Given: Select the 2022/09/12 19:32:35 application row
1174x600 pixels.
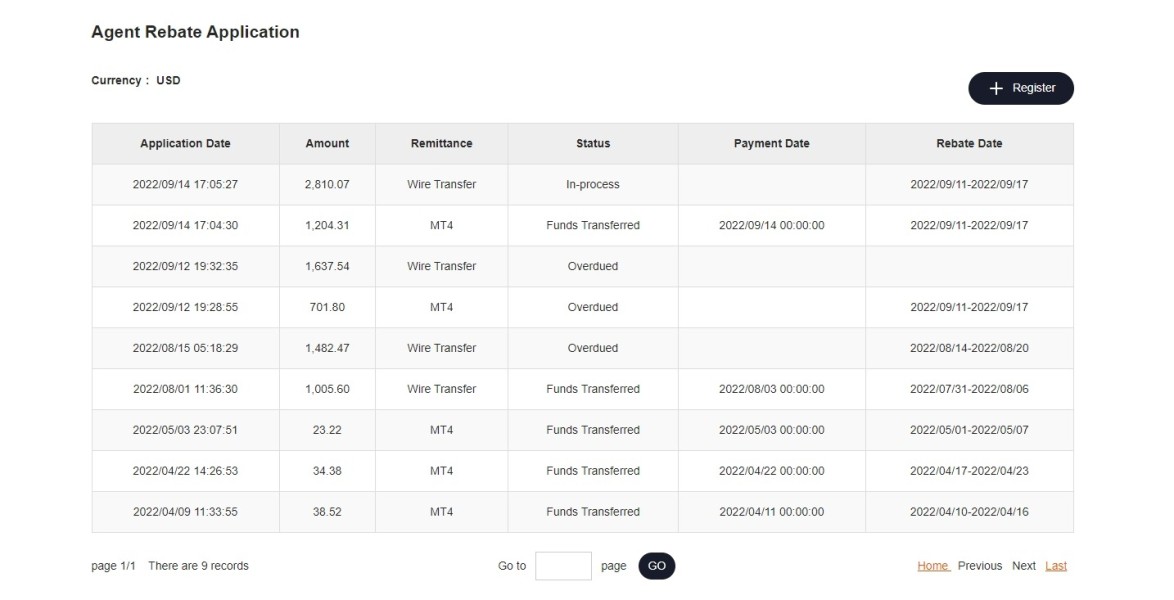Looking at the screenshot, I should tap(185, 267).
